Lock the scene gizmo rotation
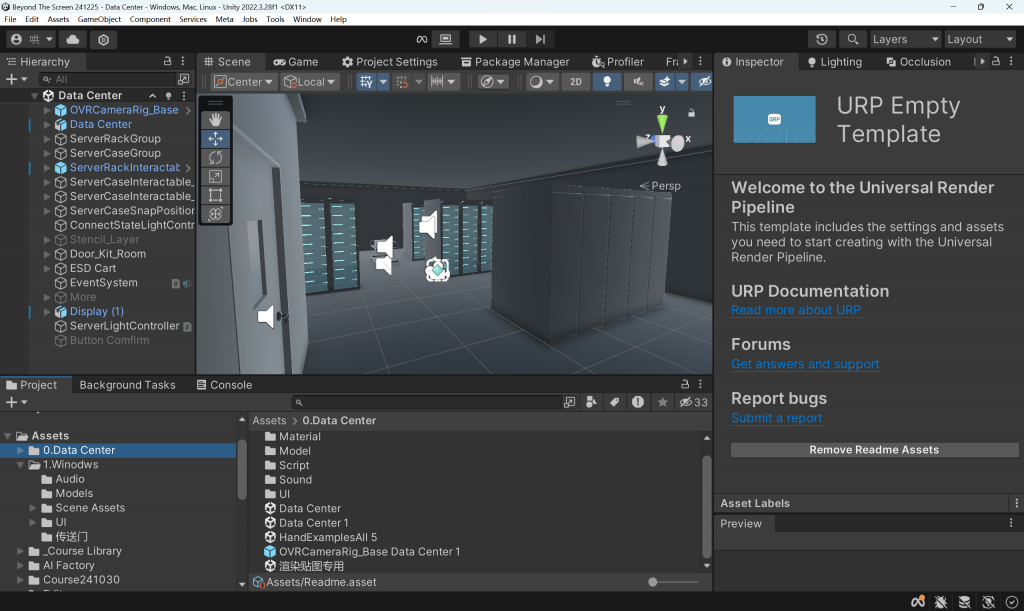1024x611 pixels. (692, 113)
